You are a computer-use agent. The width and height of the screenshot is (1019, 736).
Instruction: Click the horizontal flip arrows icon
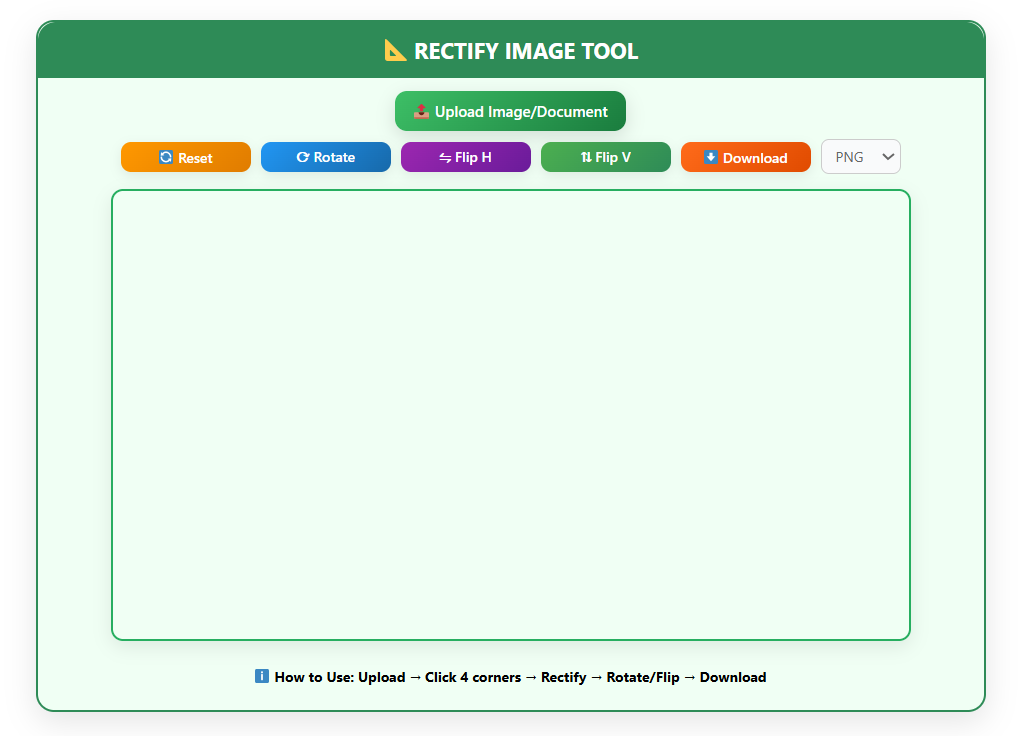point(444,157)
